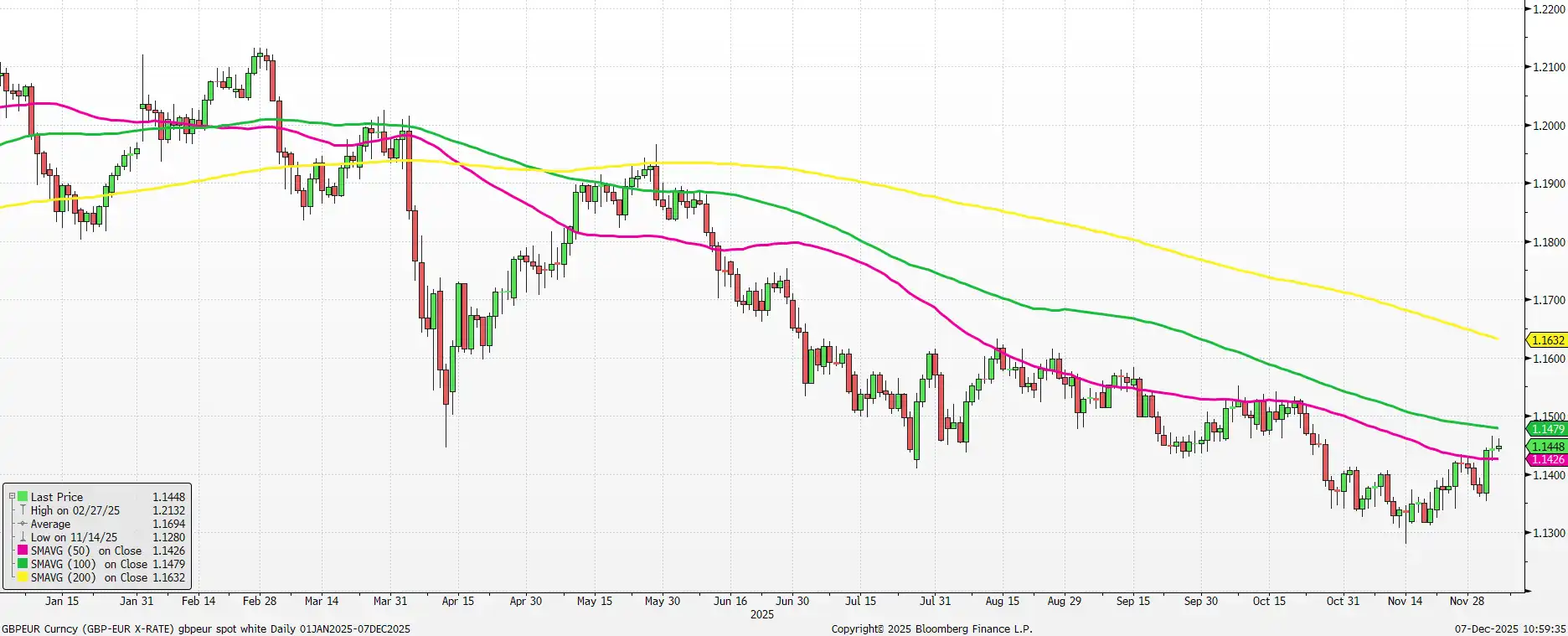
Task: Select 'SMAVG (50) on Close' legend label
Action: tap(86, 551)
